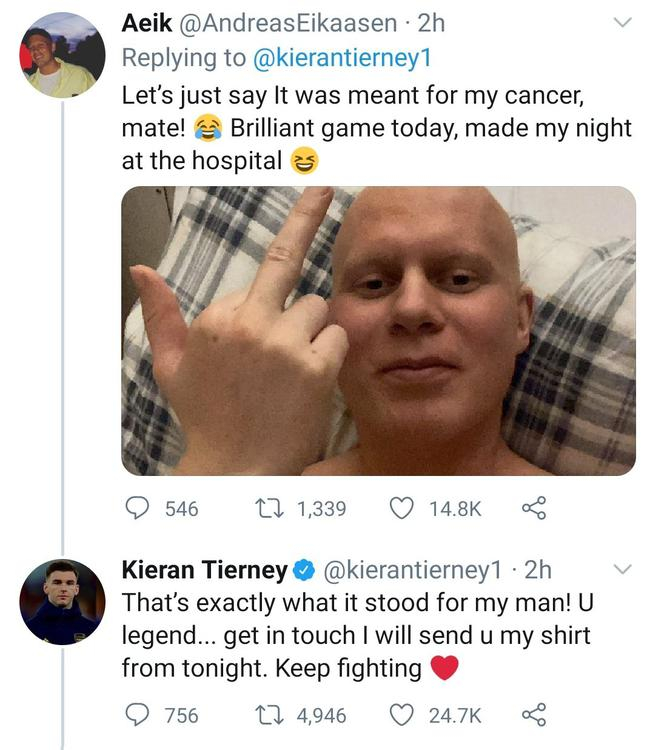This screenshot has width=650, height=750.
Task: Reply to Aeik's tweet via comment icon
Action: (137, 509)
